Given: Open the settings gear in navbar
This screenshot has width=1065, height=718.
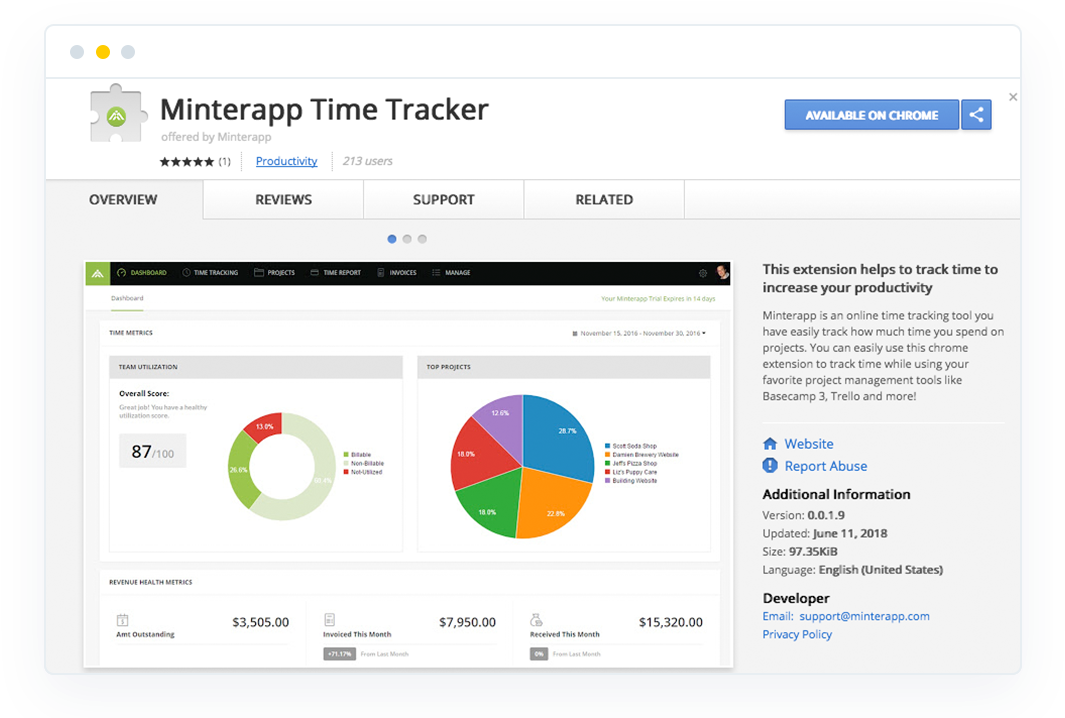Looking at the screenshot, I should coord(703,273).
